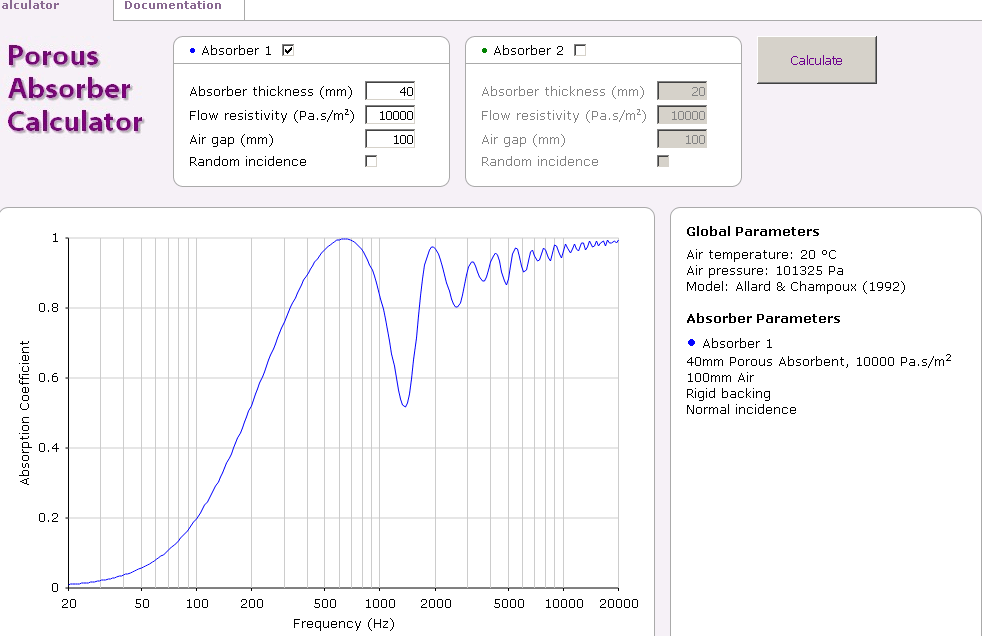Image resolution: width=982 pixels, height=636 pixels.
Task: Click the Absorber Parameters heading
Action: tap(763, 319)
